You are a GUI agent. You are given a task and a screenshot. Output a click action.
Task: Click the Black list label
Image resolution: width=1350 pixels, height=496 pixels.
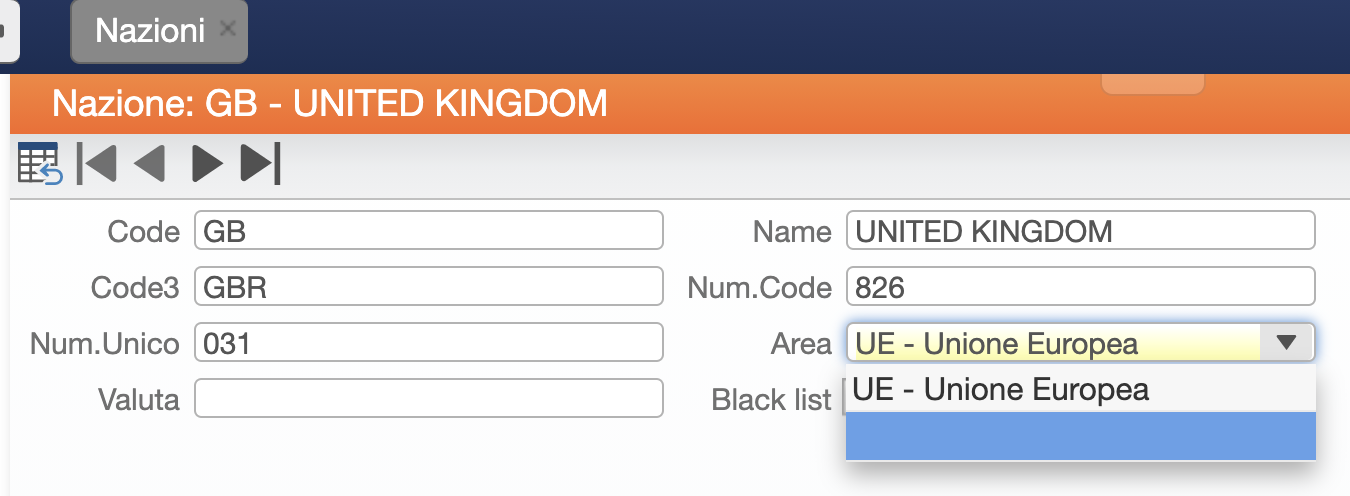771,400
